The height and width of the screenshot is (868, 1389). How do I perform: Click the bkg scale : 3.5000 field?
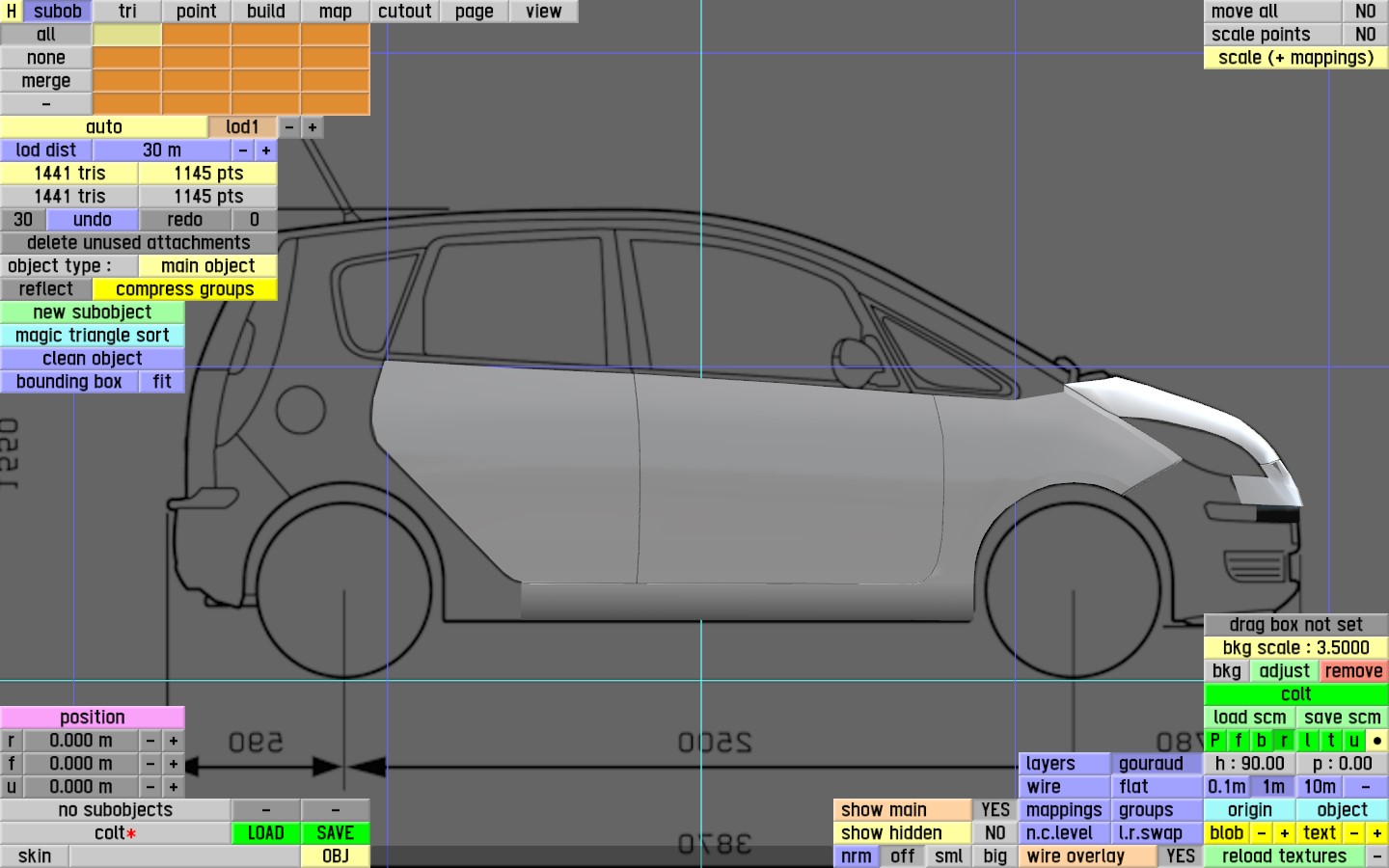pyautogui.click(x=1296, y=648)
